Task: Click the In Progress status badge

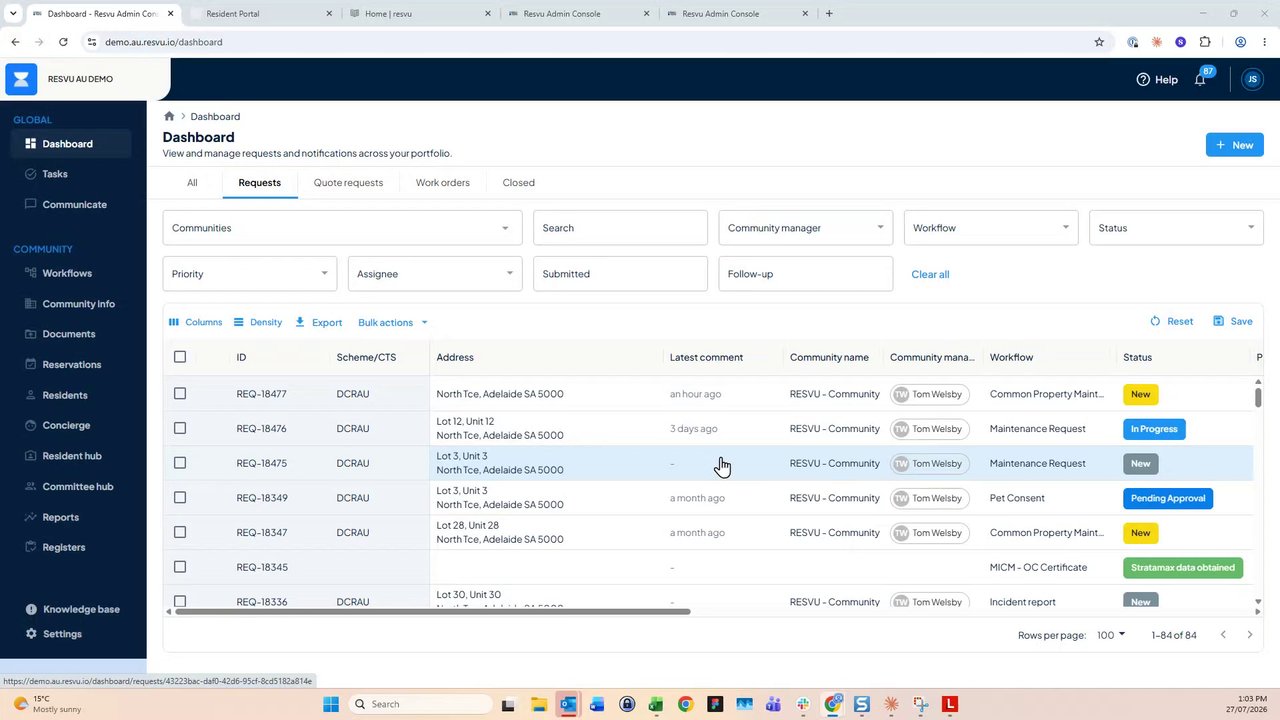Action: tap(1154, 429)
